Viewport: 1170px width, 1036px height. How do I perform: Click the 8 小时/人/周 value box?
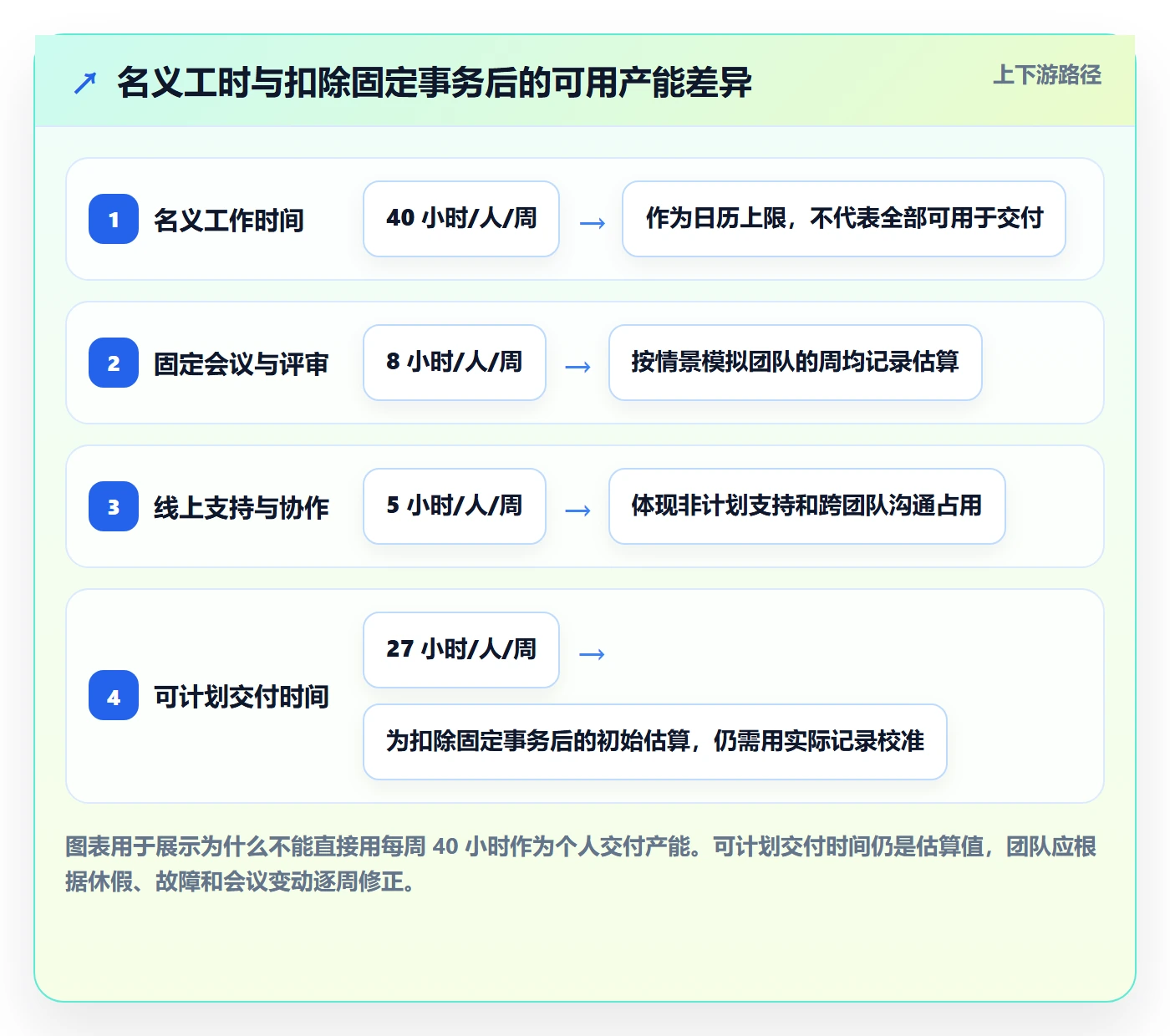[455, 363]
